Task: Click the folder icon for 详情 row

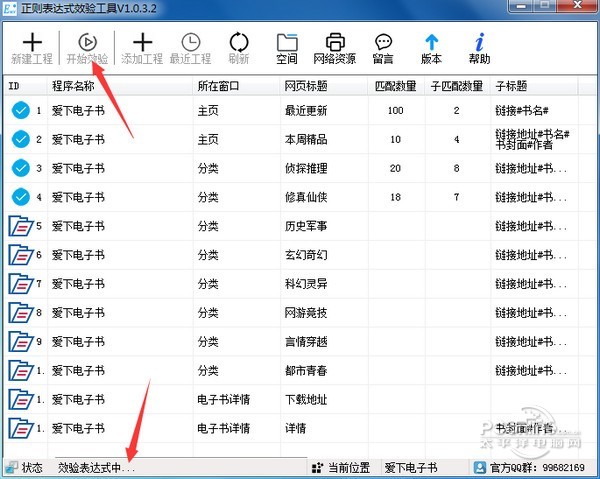Action: (x=21, y=428)
